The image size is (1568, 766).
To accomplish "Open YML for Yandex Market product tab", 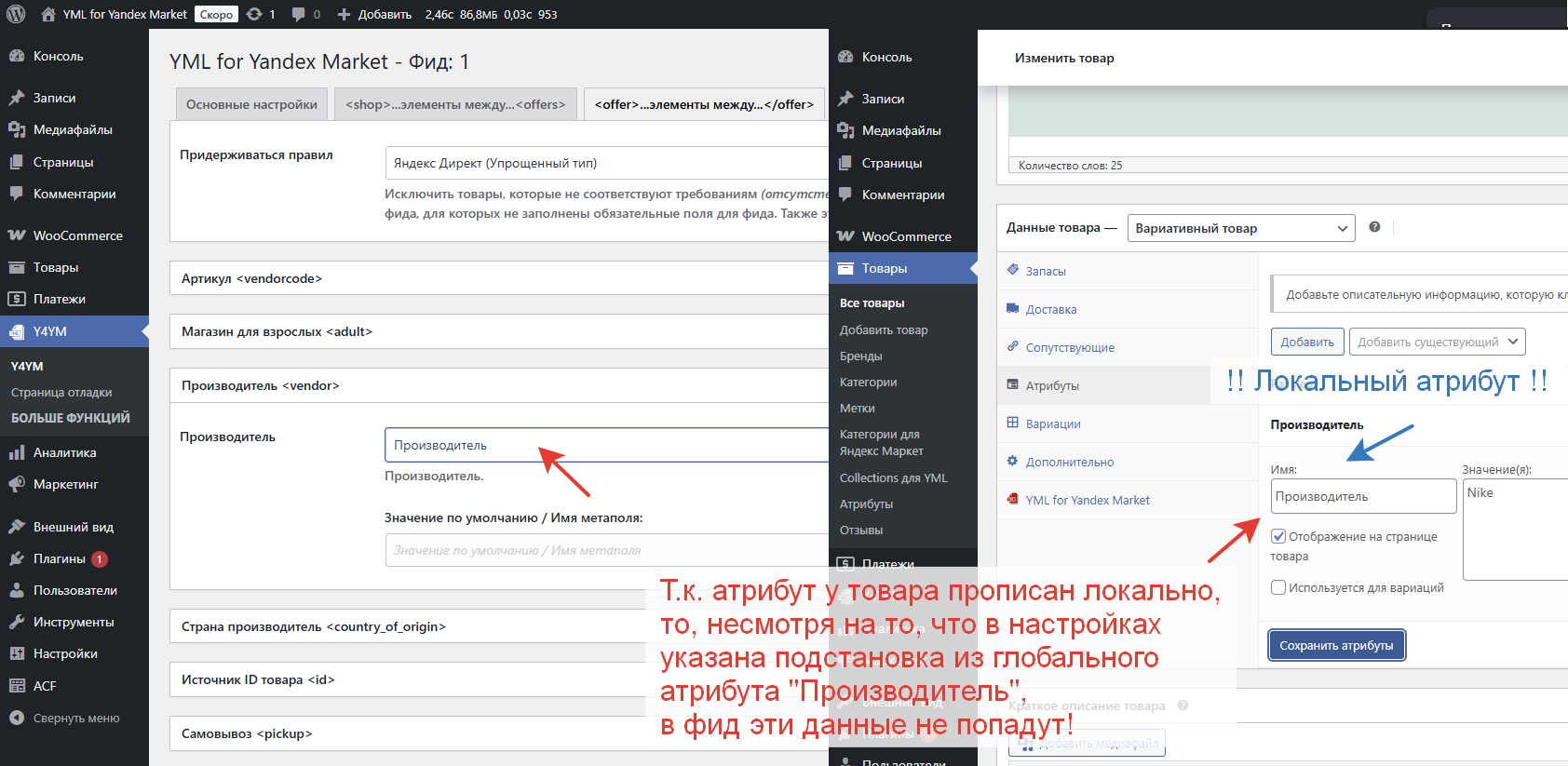I will pyautogui.click(x=1087, y=500).
